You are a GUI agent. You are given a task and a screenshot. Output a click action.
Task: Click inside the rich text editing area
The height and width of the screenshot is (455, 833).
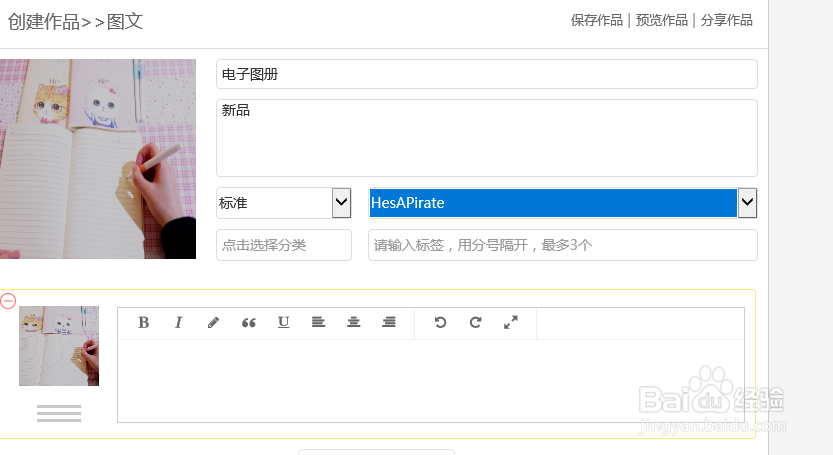[431, 381]
